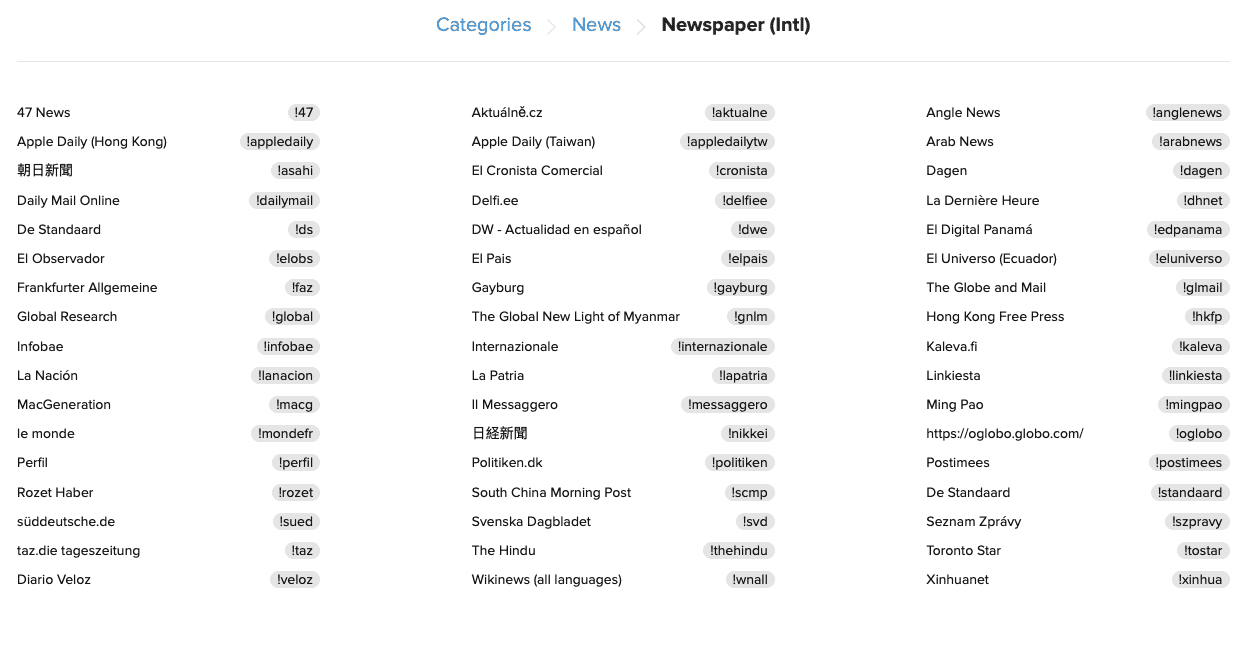Image resolution: width=1259 pixels, height=651 pixels.
Task: Open the Internazionale entry
Action: click(x=515, y=347)
